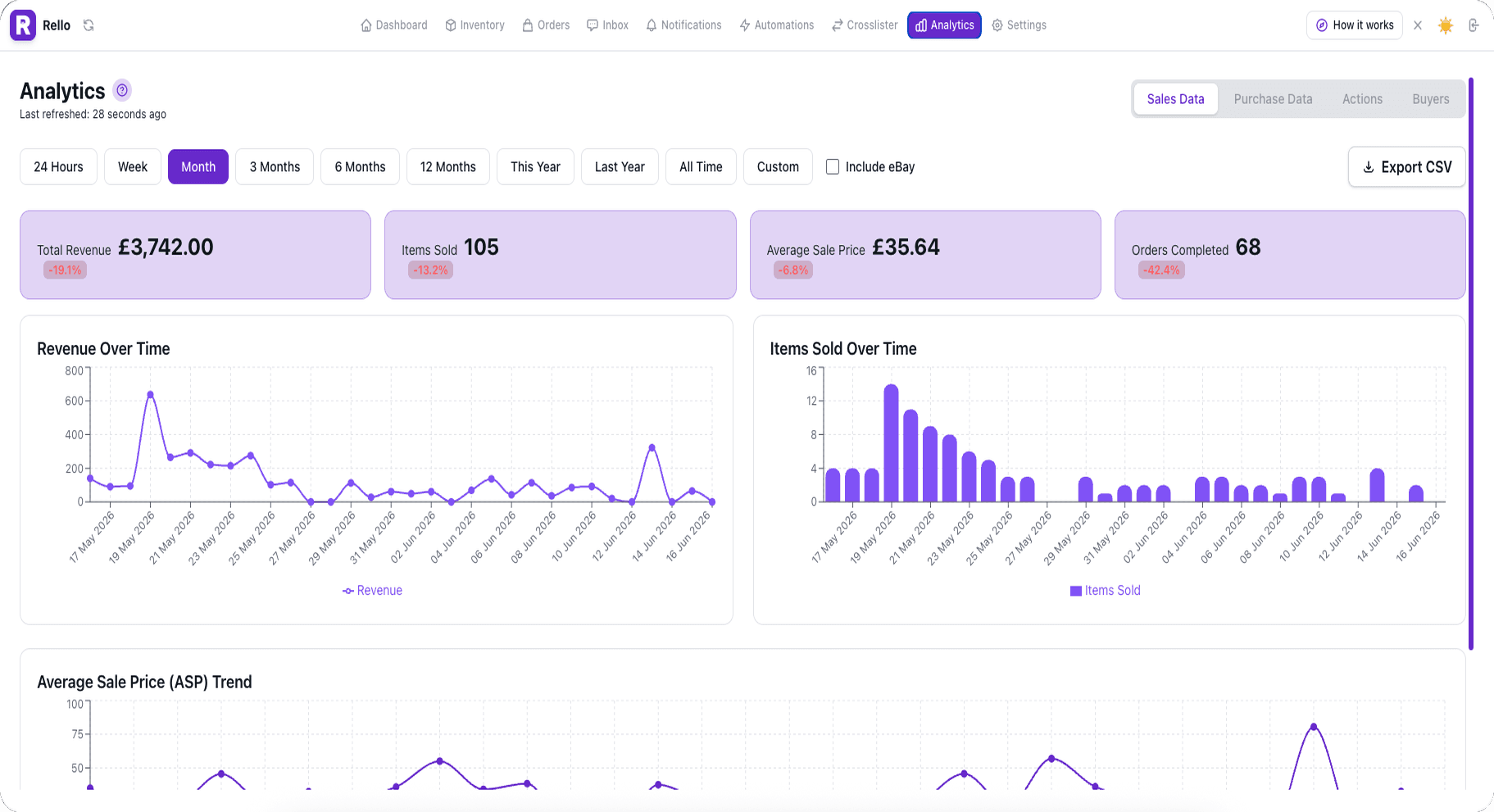
Task: Open the Dashboard page
Action: point(394,25)
